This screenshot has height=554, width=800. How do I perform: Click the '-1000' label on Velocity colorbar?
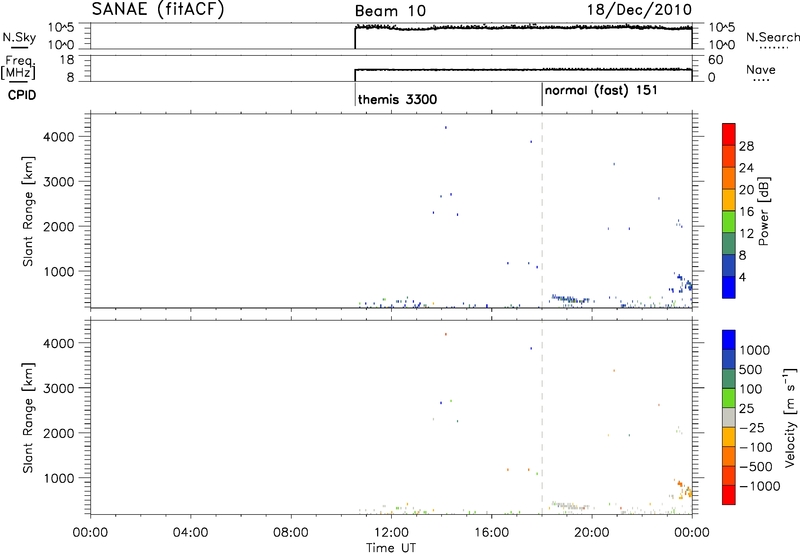759,486
